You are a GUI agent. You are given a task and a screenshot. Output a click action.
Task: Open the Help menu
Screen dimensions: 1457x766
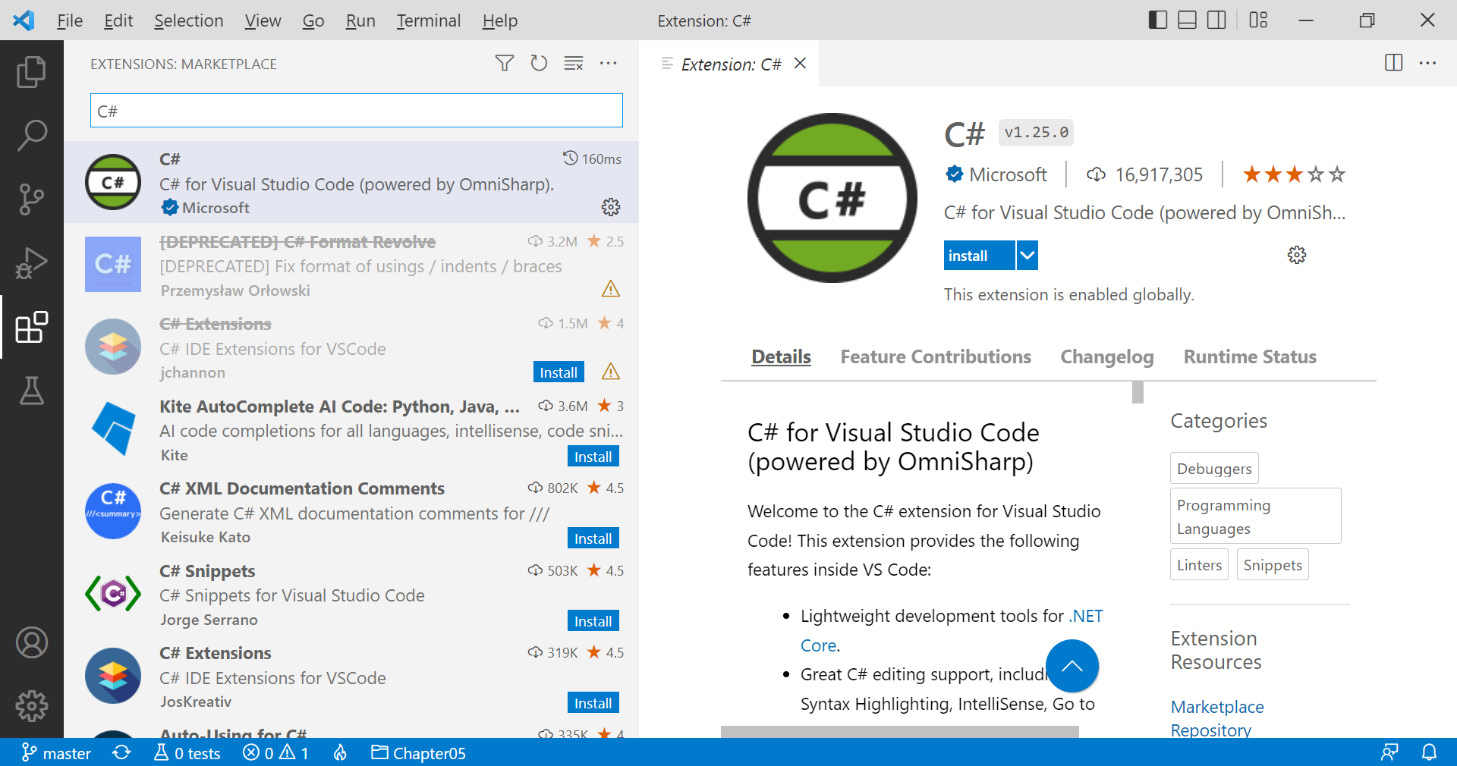point(500,20)
